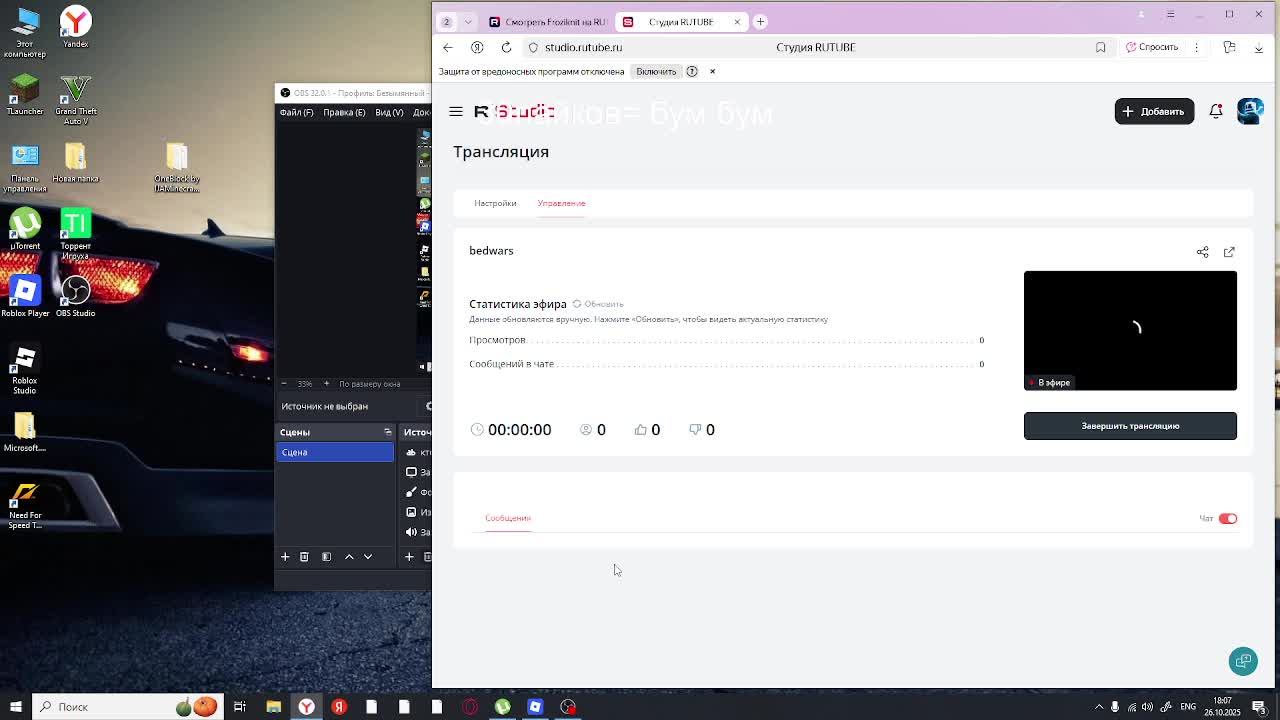Open the user profile avatar
Image resolution: width=1280 pixels, height=720 pixels.
1250,111
